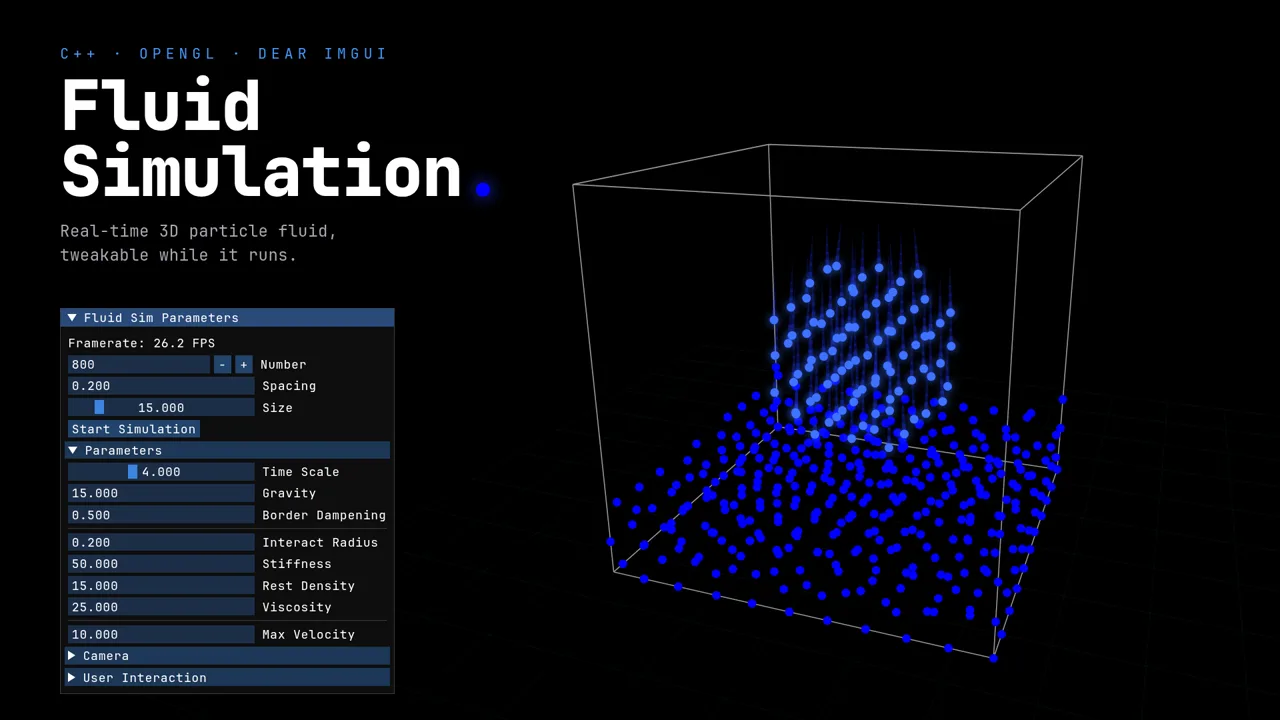Click the Rest Density value field

click(x=161, y=586)
